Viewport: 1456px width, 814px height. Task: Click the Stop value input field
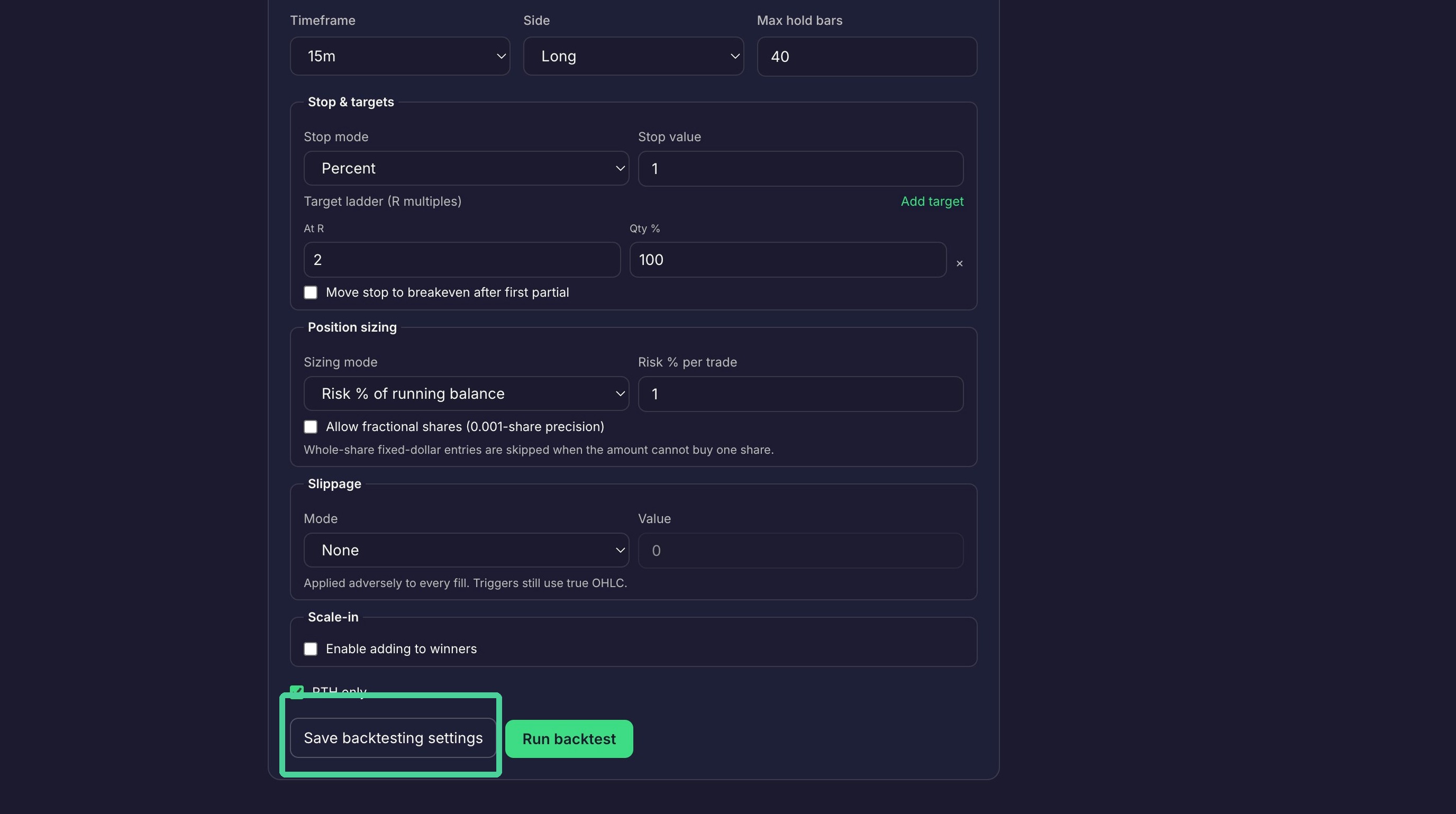tap(800, 168)
